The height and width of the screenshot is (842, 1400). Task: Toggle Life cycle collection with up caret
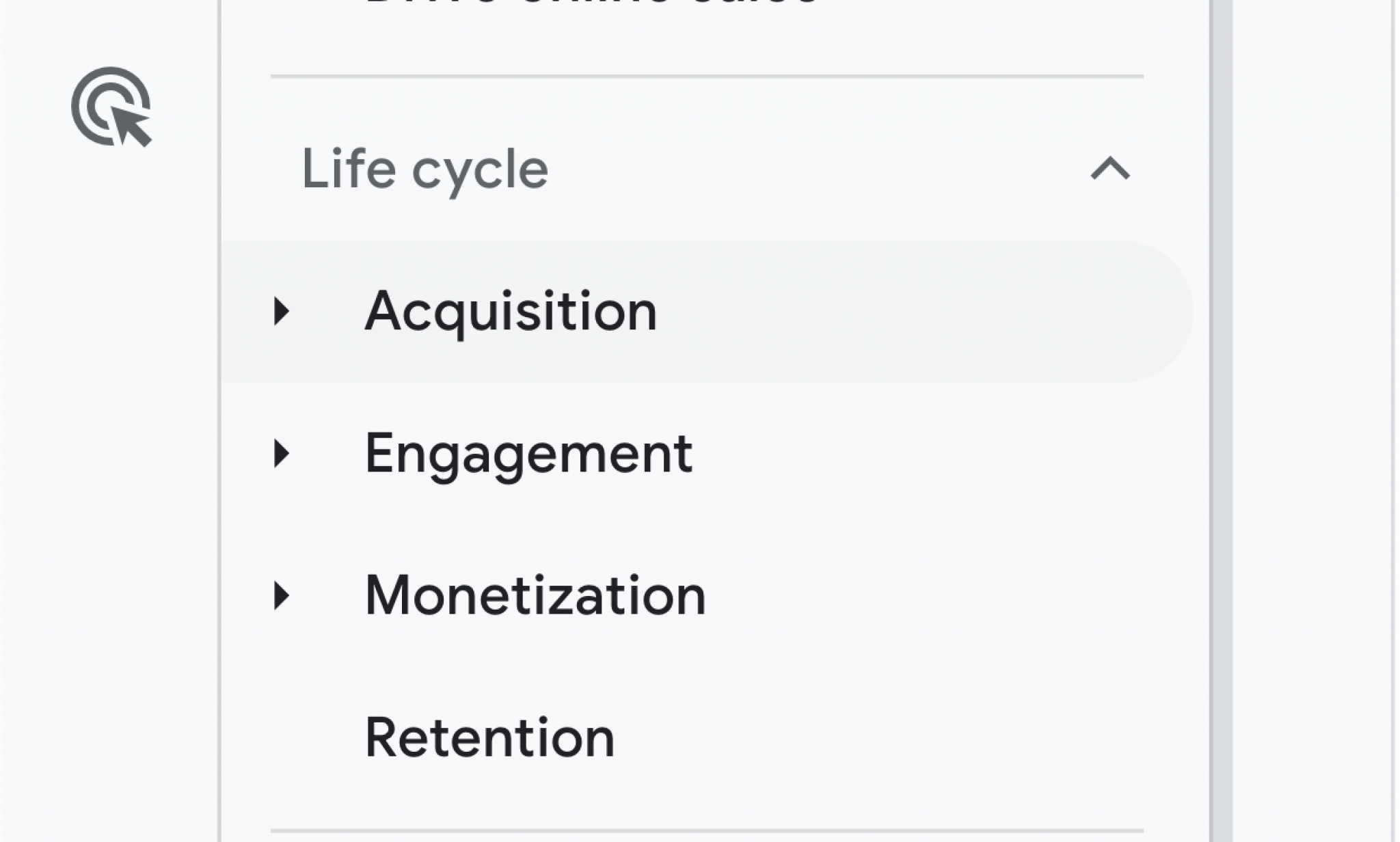pyautogui.click(x=1109, y=168)
